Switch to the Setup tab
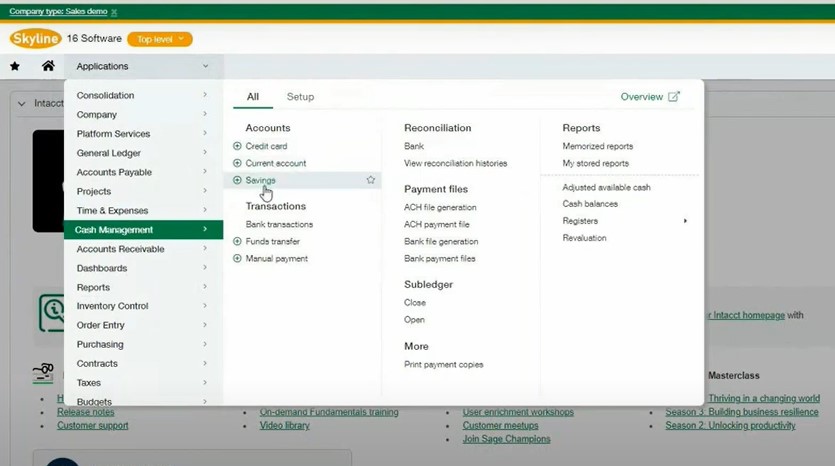Viewport: 835px width, 466px height. (x=300, y=96)
